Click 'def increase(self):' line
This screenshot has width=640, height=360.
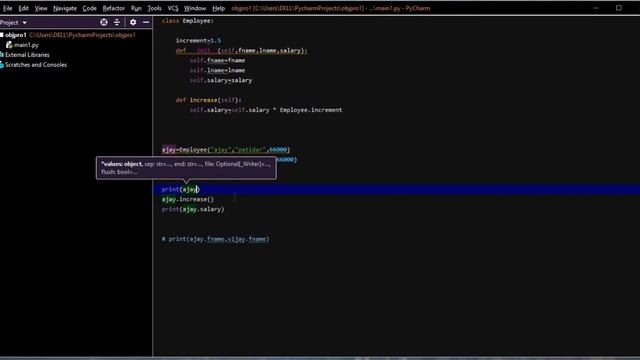[x=209, y=100]
